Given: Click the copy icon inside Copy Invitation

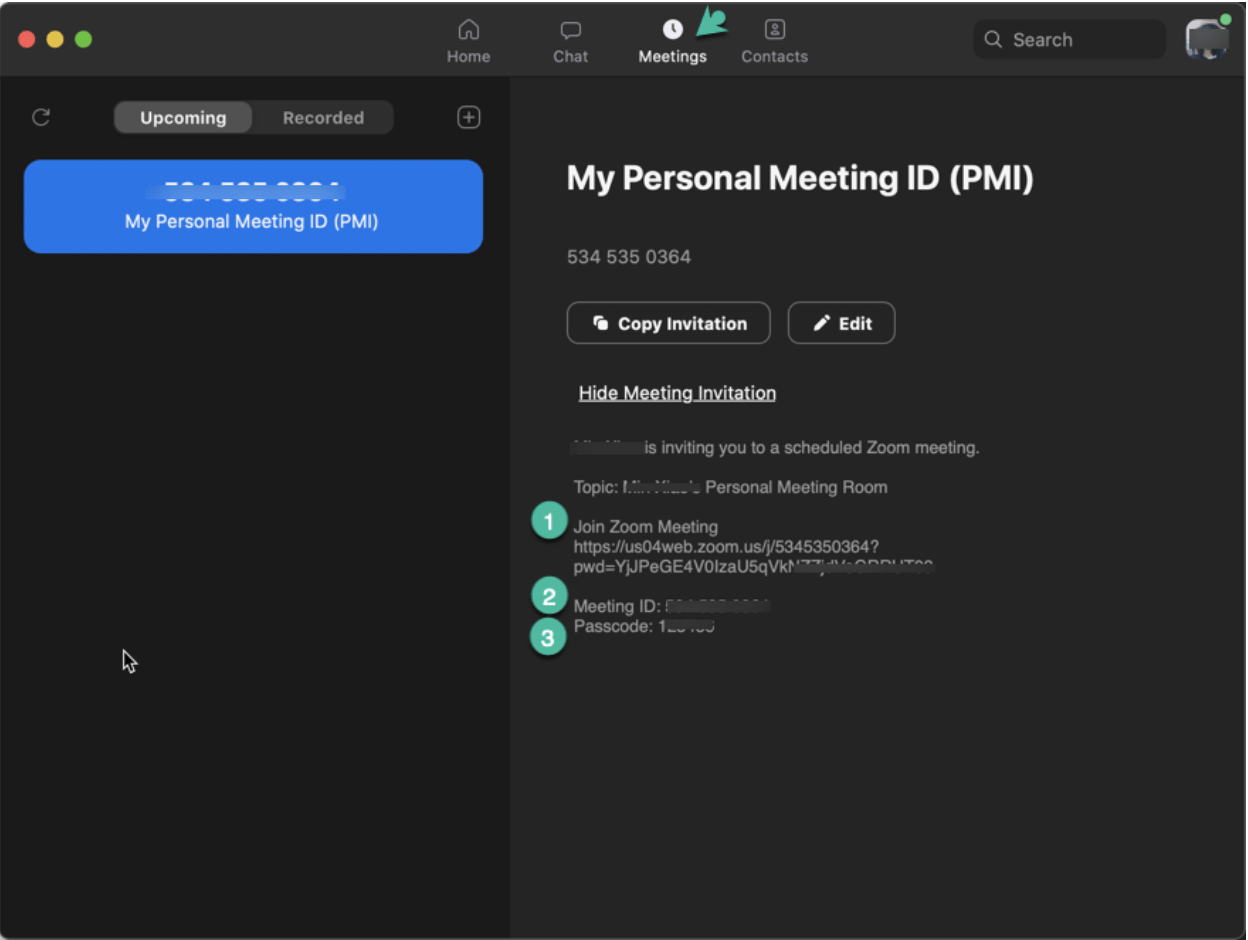Looking at the screenshot, I should pyautogui.click(x=600, y=322).
